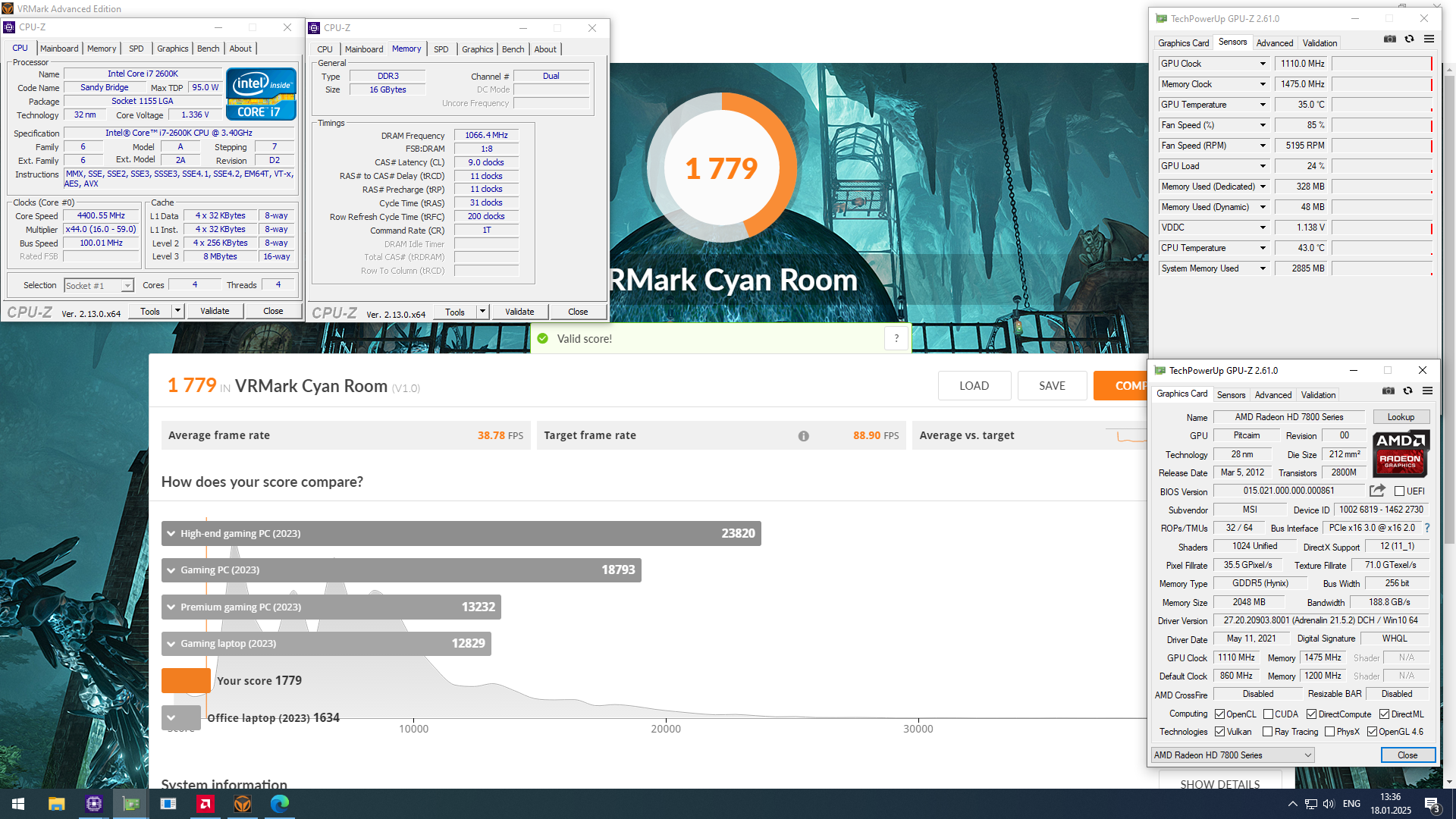
Task: Toggle the Ray Tracing checkbox
Action: tap(1267, 732)
